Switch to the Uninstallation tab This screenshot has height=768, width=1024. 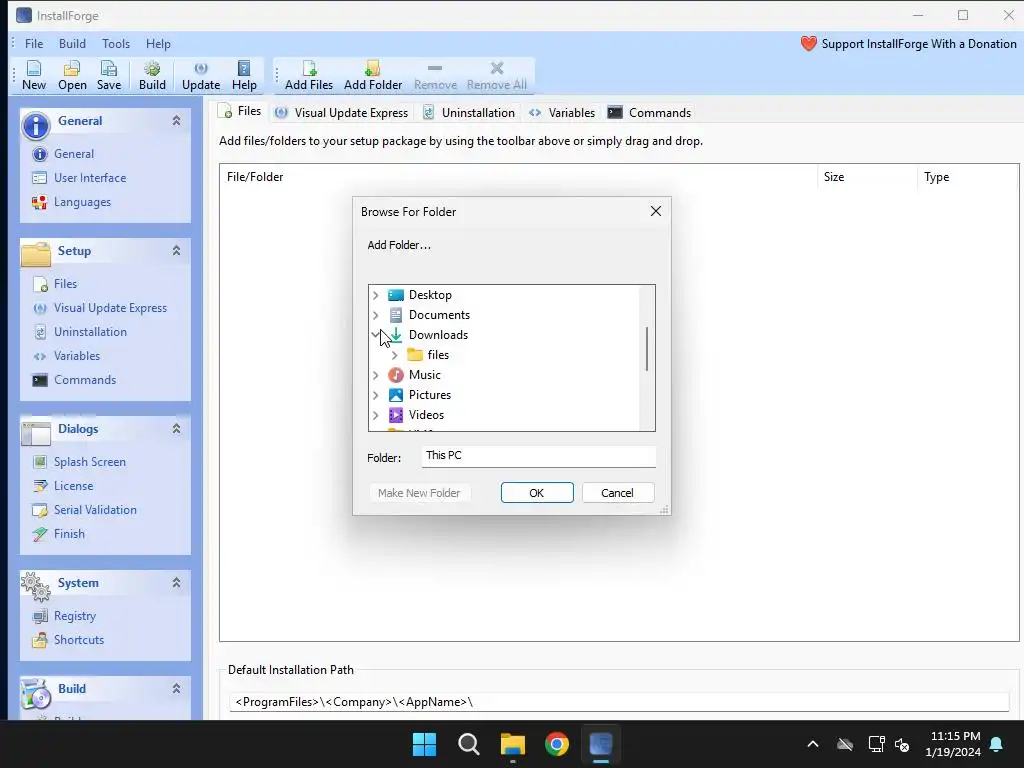coord(469,113)
